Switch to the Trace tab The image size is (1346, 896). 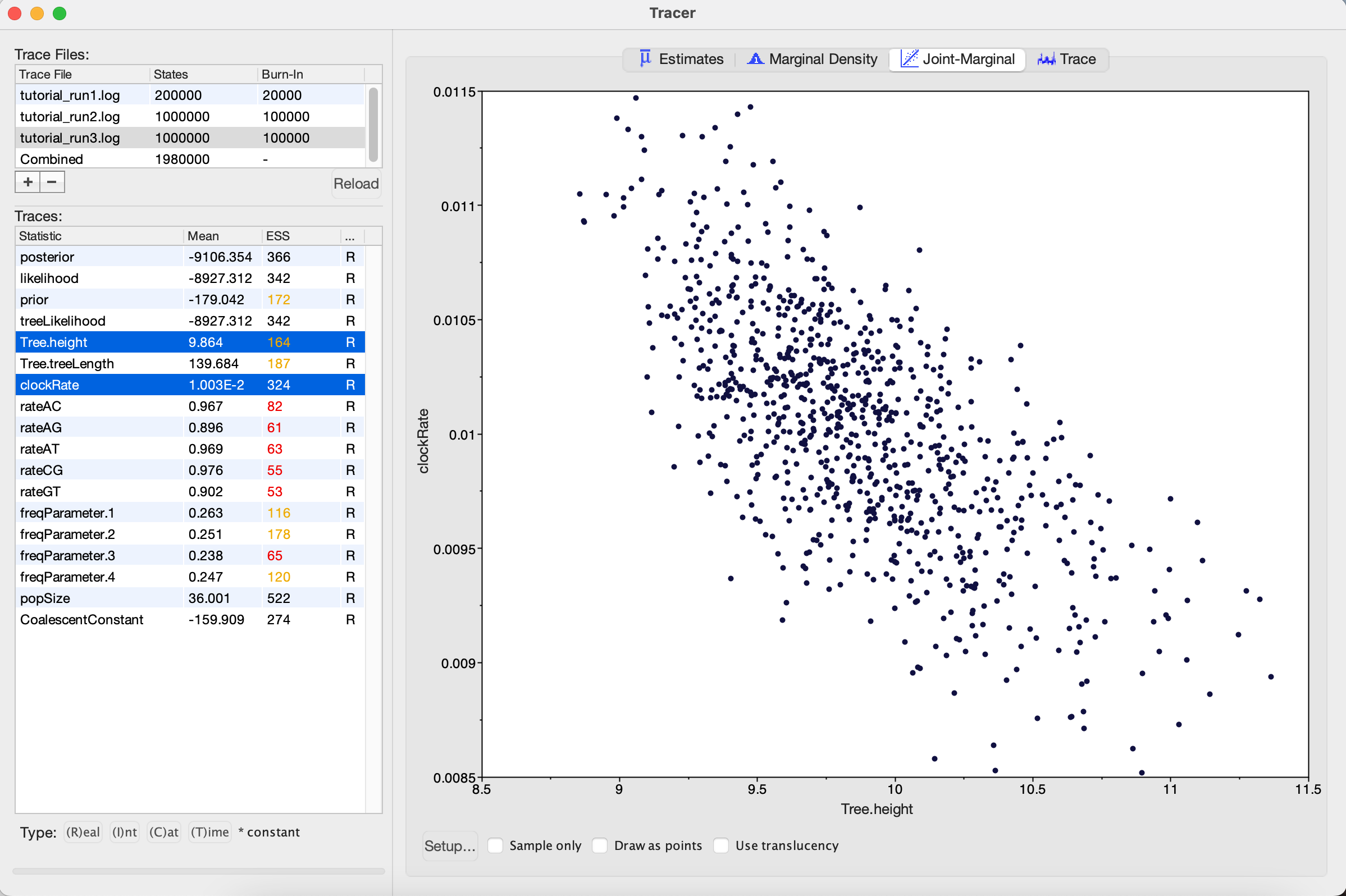click(1077, 59)
